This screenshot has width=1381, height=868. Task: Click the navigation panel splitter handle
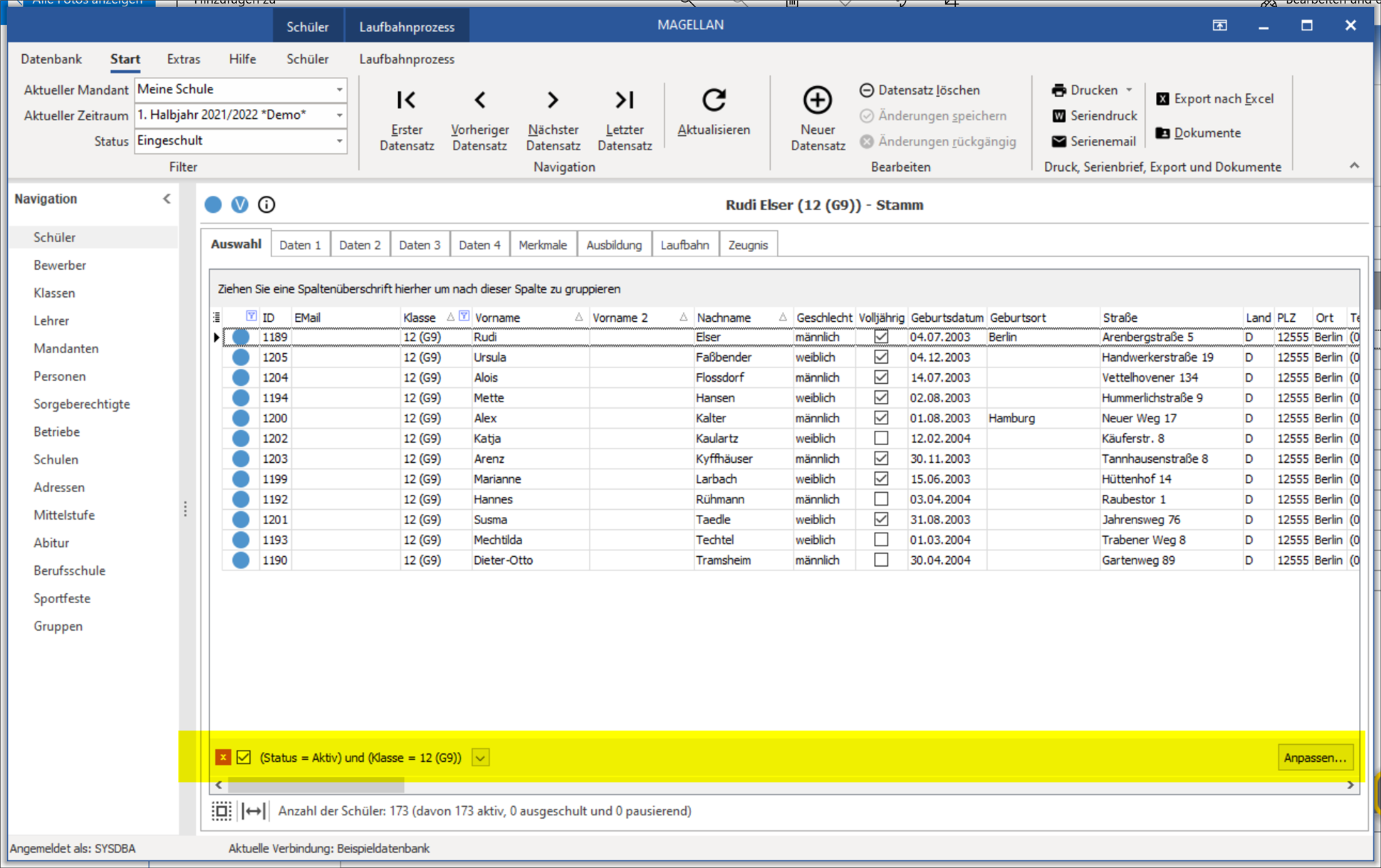tap(185, 508)
